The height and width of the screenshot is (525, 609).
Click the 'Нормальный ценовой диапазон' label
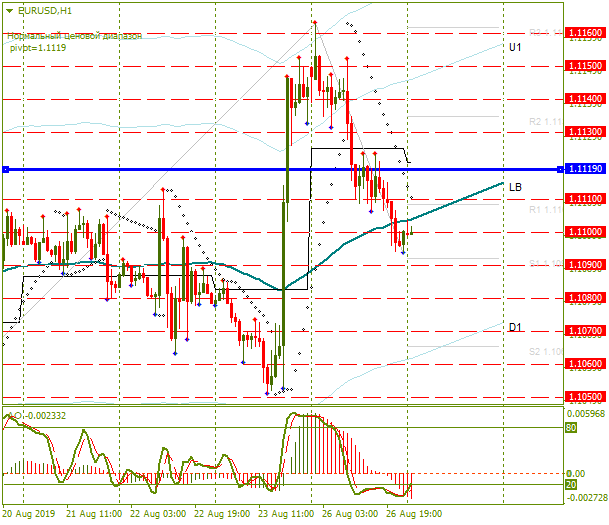(x=75, y=36)
